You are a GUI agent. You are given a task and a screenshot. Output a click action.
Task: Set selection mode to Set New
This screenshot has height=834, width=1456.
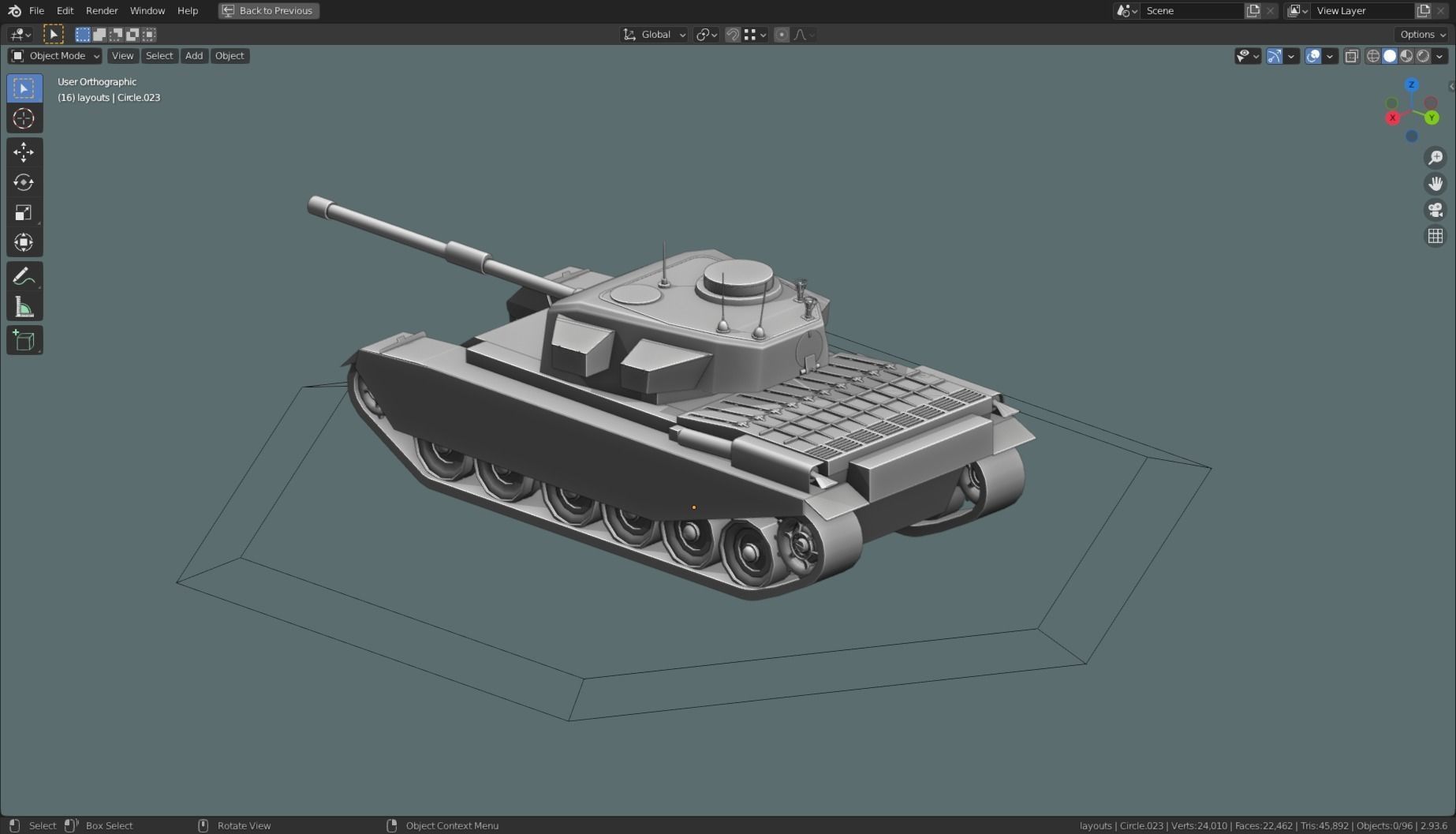coord(83,34)
